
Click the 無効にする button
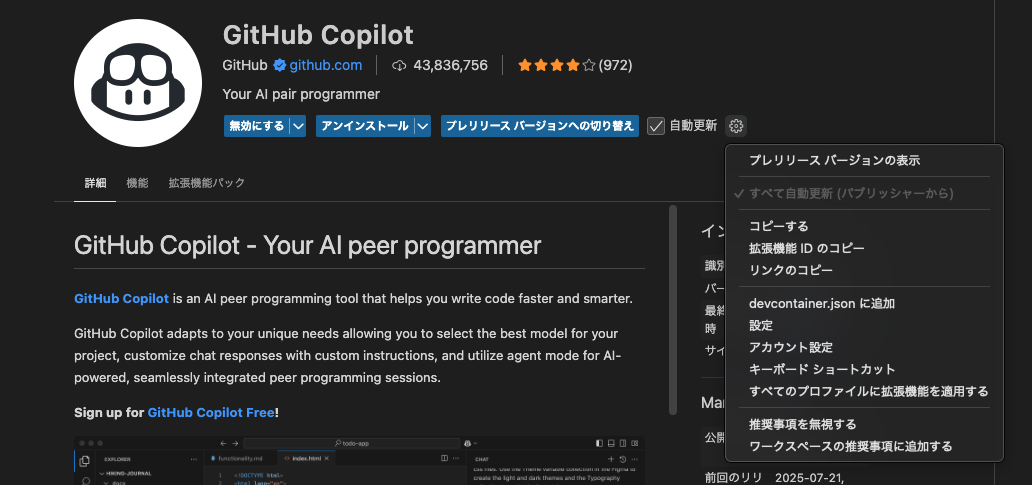257,126
